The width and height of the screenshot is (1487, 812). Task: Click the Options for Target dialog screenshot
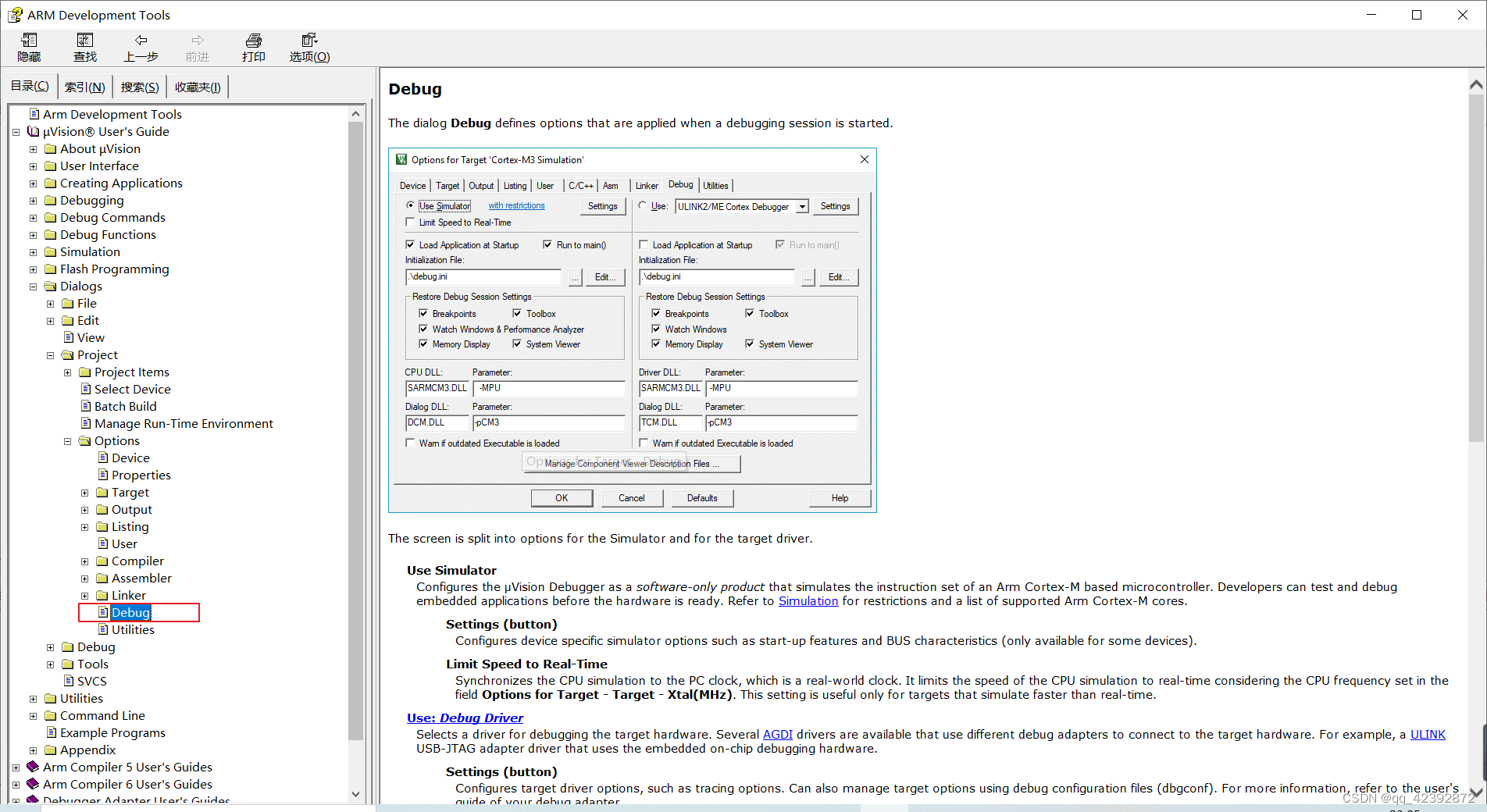coord(632,330)
